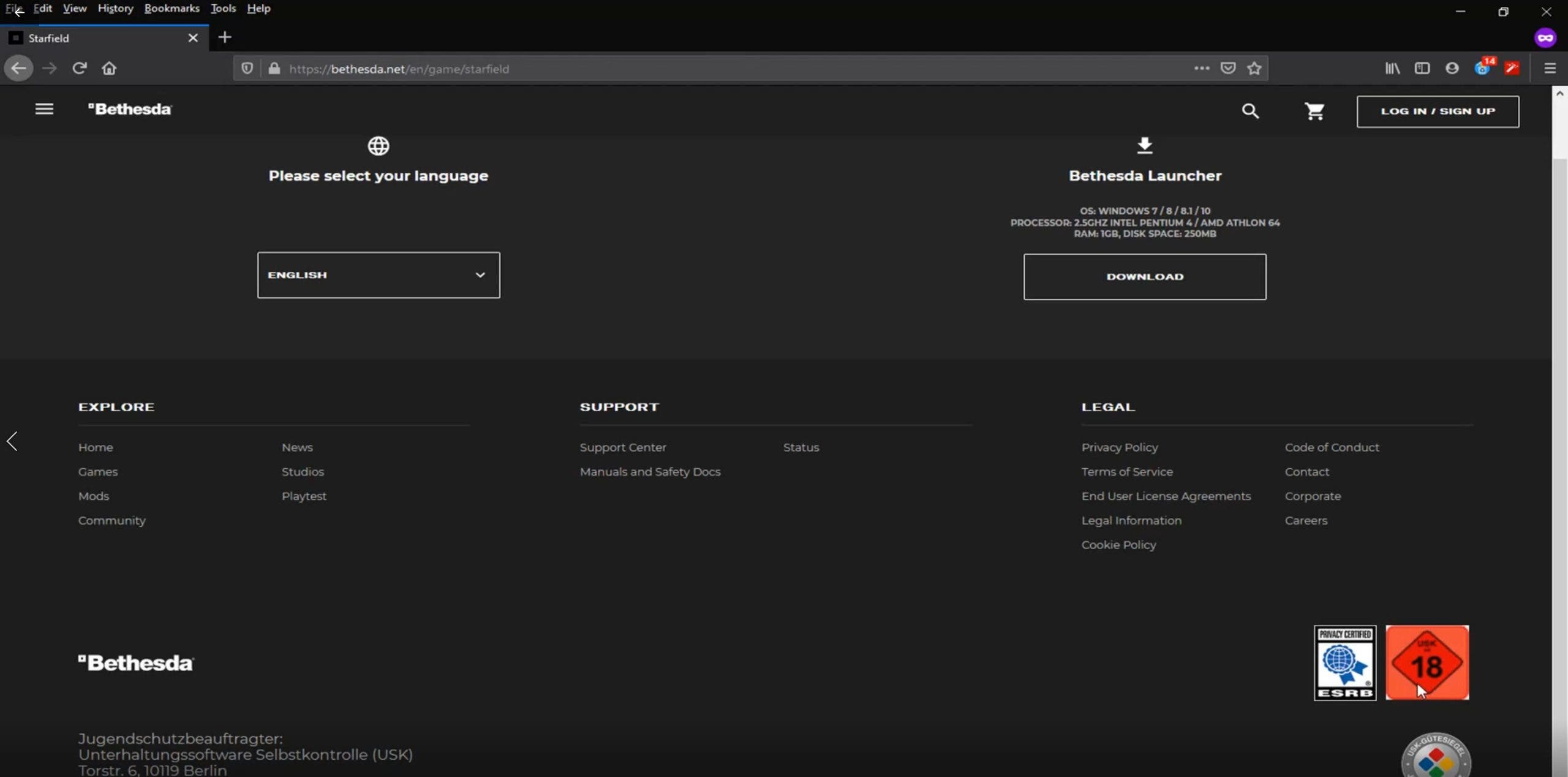Screen dimensions: 1568x777
Task: Click the browser forward arrow
Action: (x=49, y=68)
